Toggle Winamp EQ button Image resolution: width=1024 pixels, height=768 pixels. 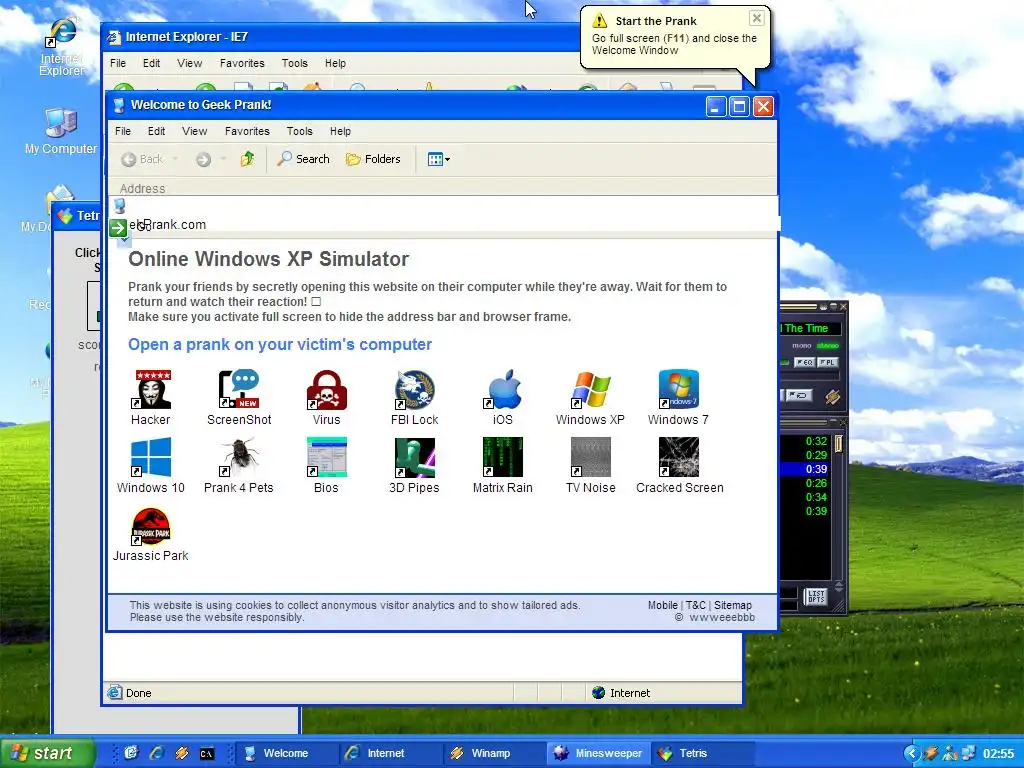tap(804, 362)
